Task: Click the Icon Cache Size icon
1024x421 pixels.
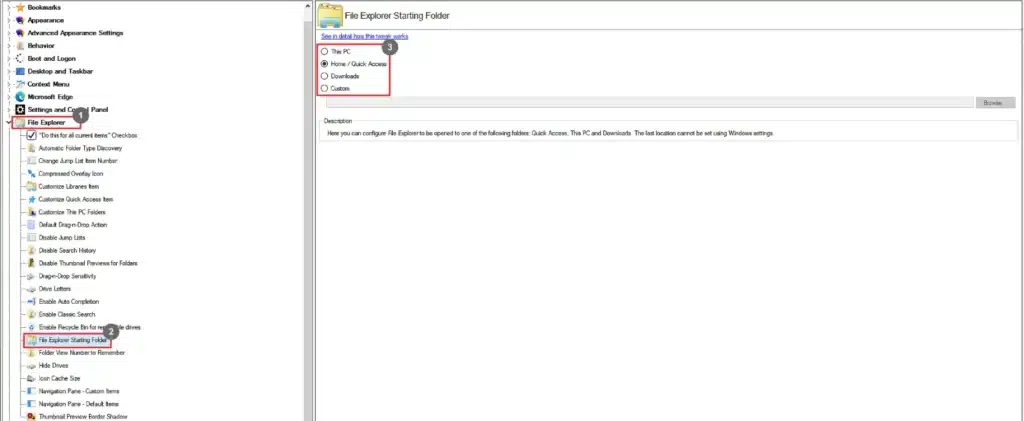Action: pos(31,379)
